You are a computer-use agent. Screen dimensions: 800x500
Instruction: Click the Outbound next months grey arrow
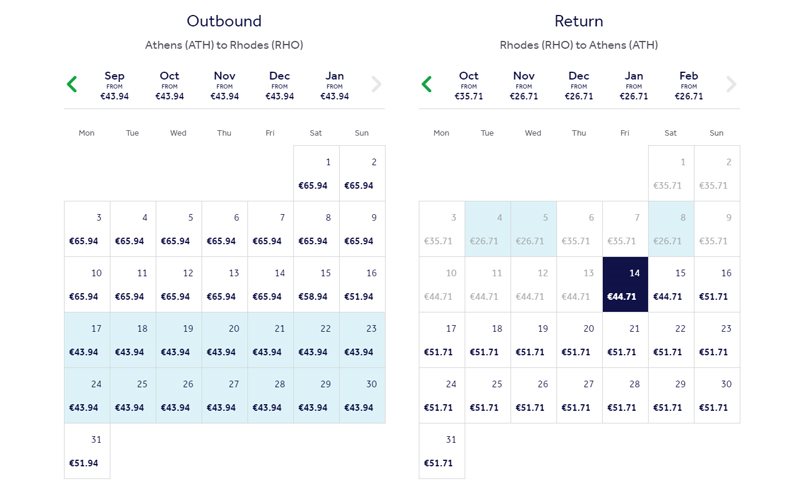point(376,85)
